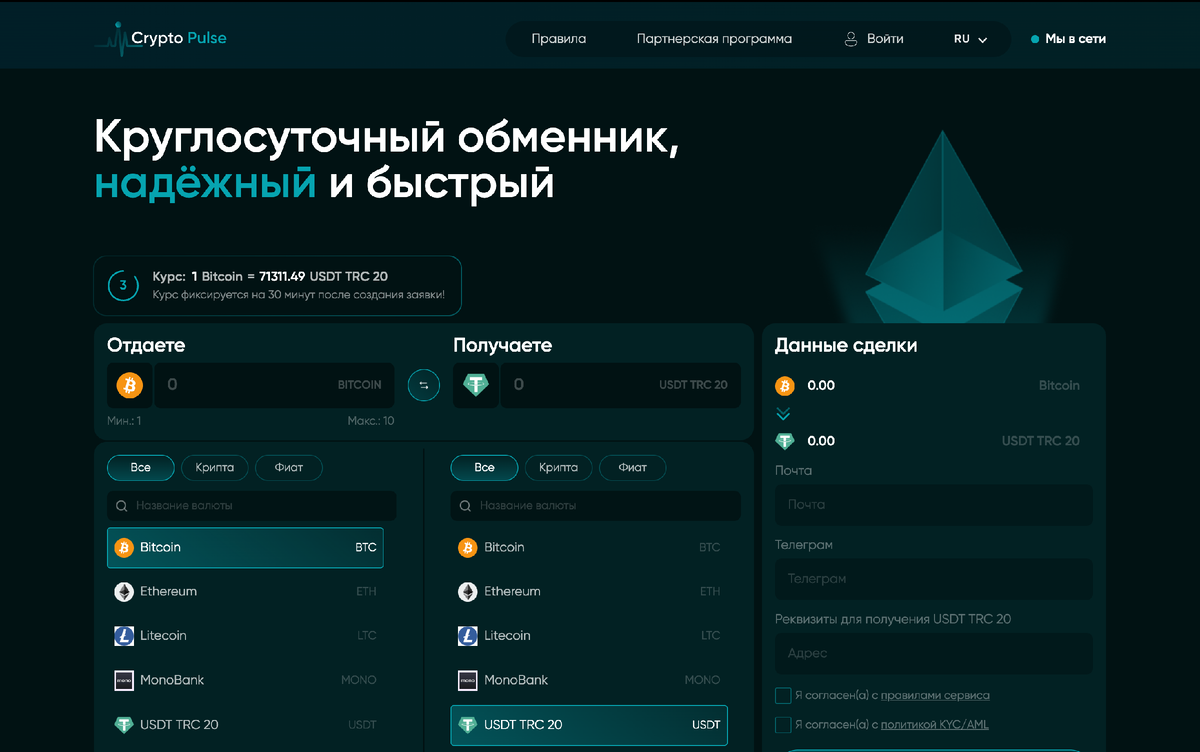Check the KYC/AML policy agreement checkbox
Screen dimensions: 1200x752
click(783, 724)
